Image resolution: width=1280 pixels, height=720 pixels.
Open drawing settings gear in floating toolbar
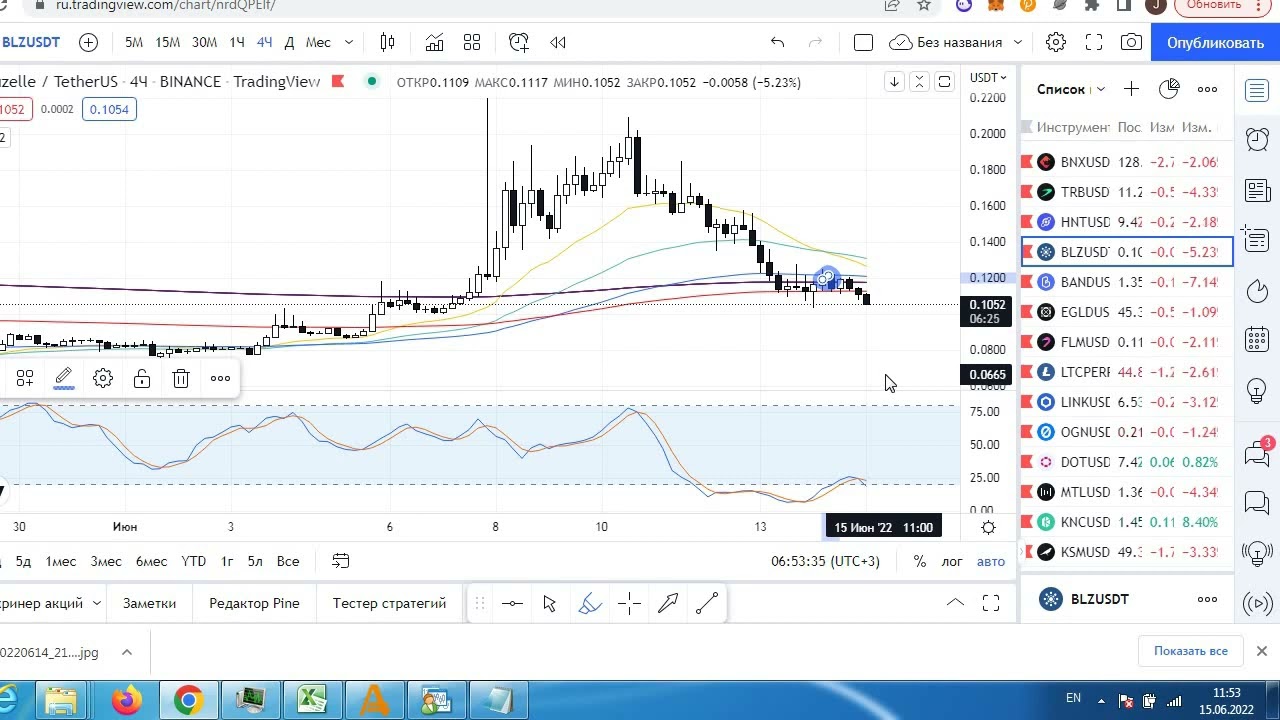(x=103, y=378)
